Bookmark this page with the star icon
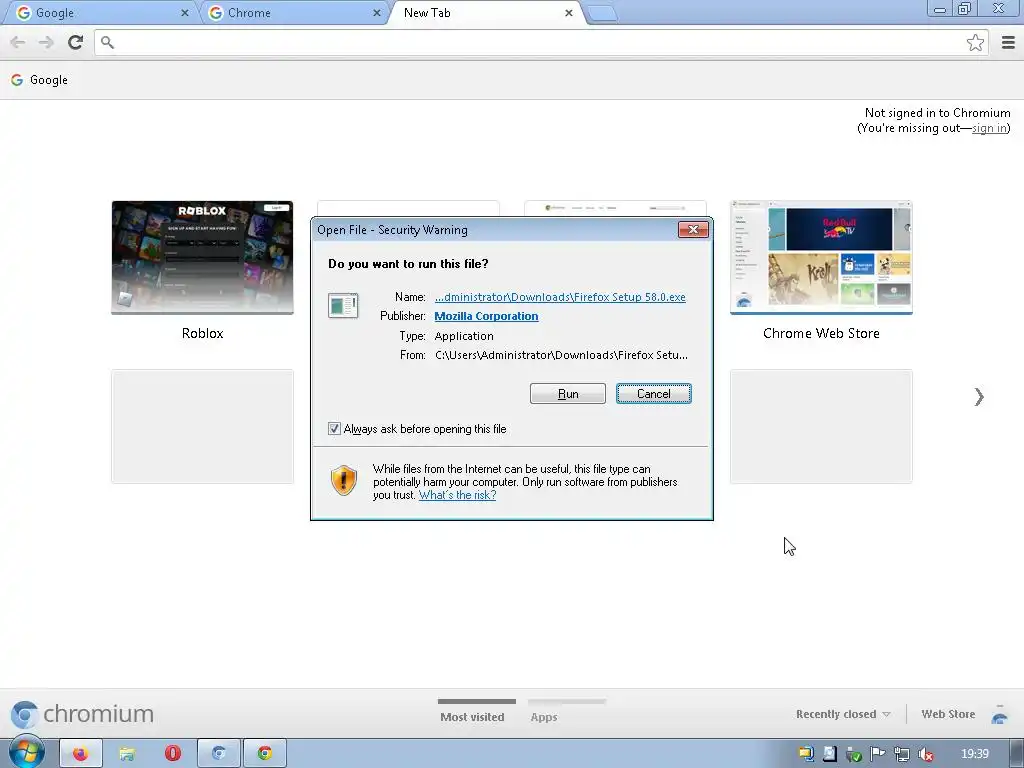This screenshot has height=768, width=1024. [975, 42]
